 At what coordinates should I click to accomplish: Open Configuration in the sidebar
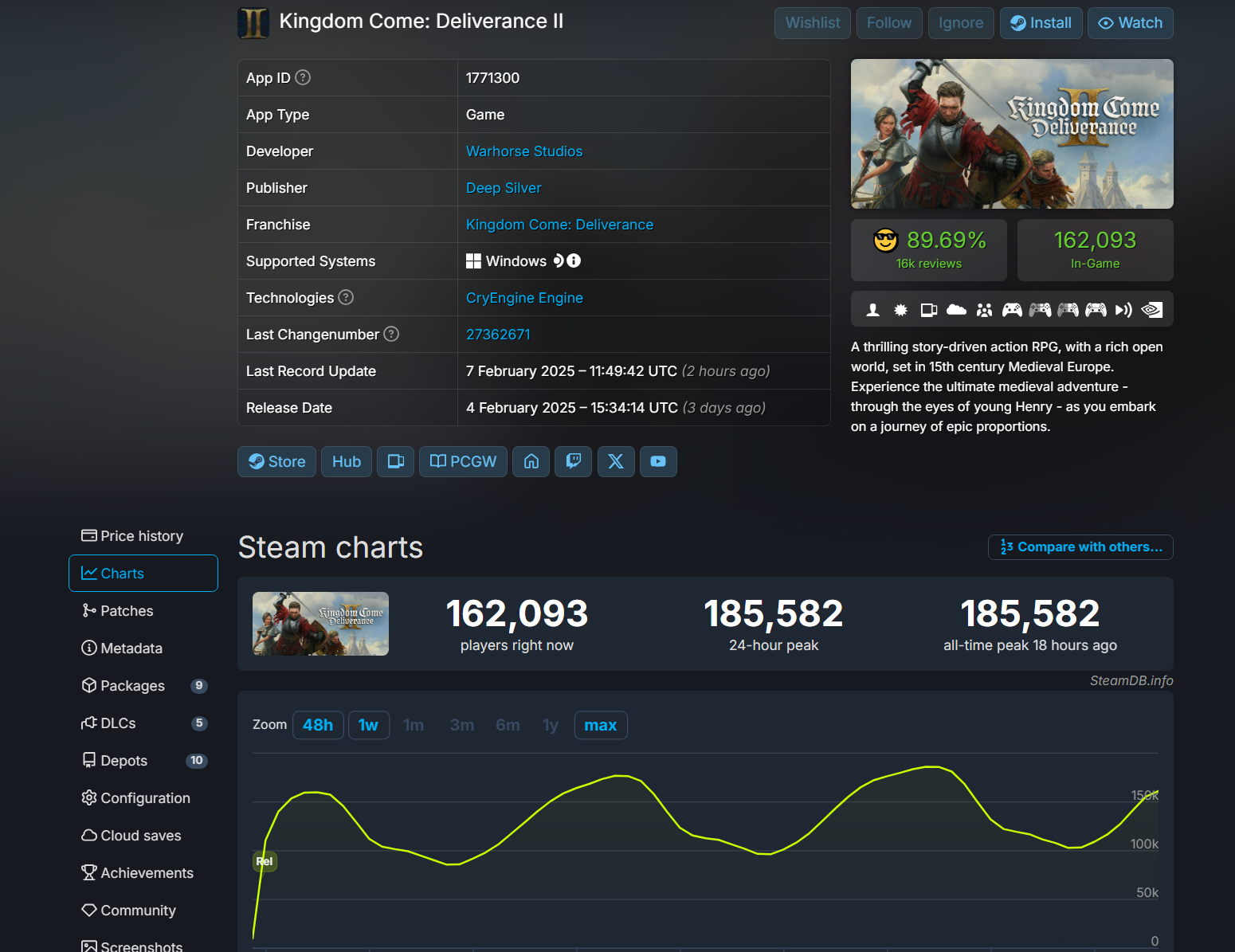143,798
